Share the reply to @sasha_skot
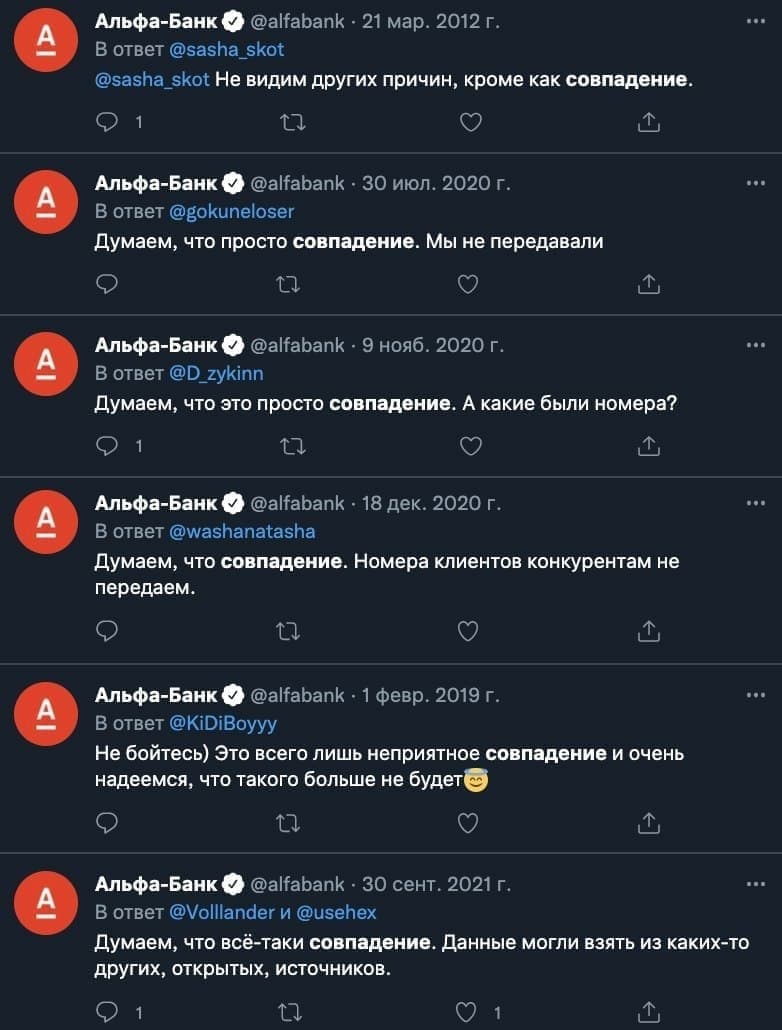The image size is (782, 1030). pyautogui.click(x=648, y=122)
